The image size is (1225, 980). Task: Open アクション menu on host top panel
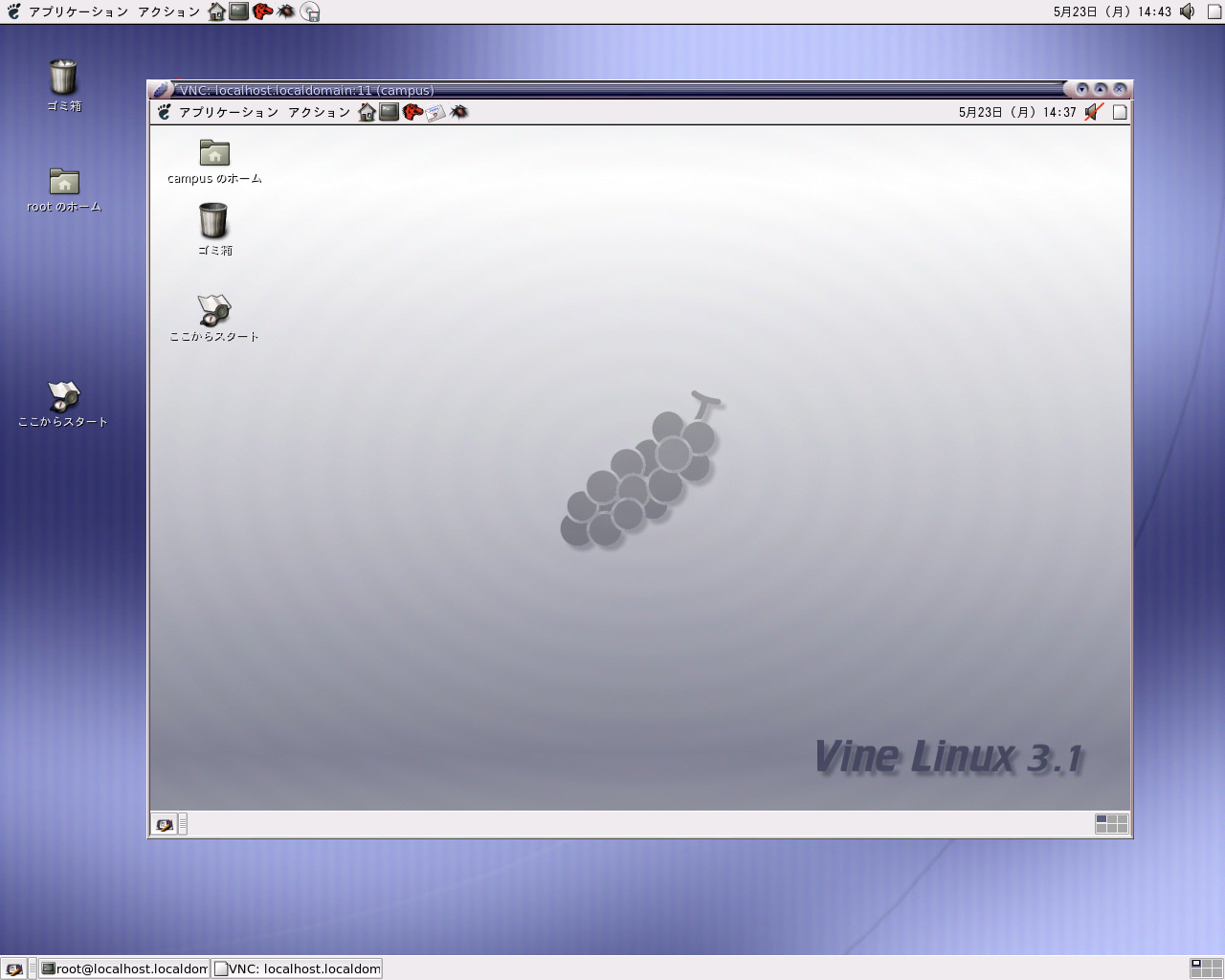tap(169, 11)
